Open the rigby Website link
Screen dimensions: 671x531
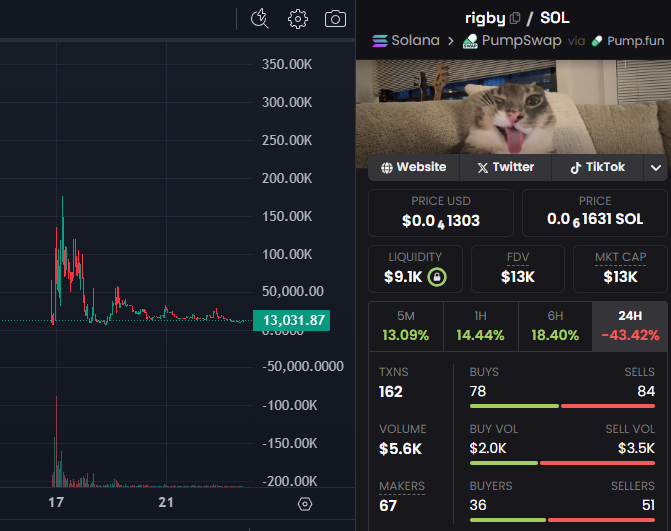tap(414, 167)
